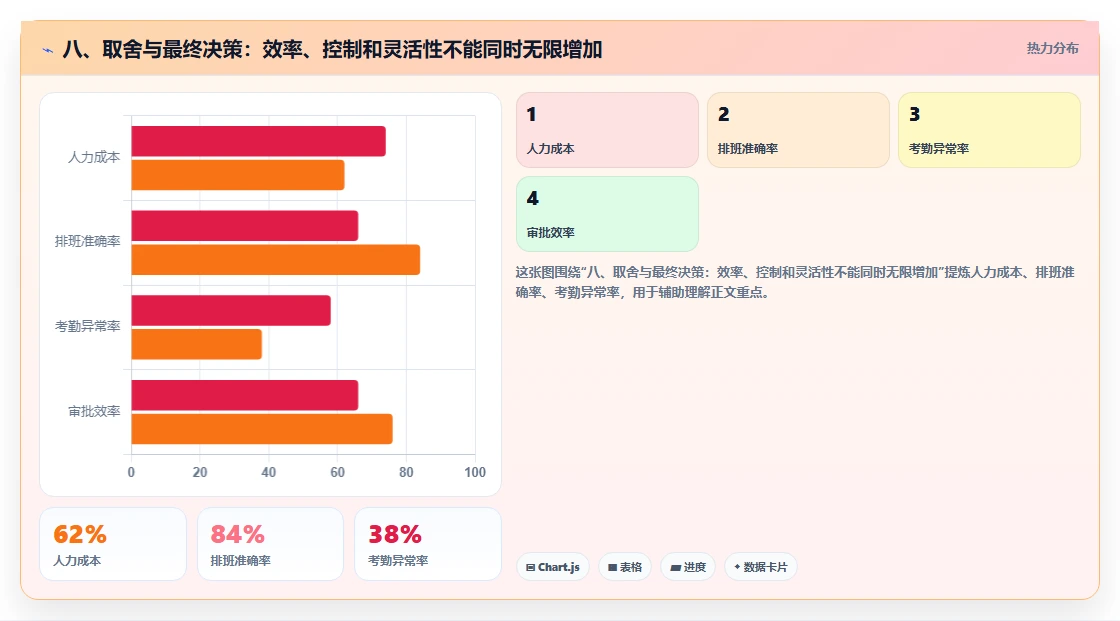Click the x-axis value 100
Screen dimensions: 1120x621
click(475, 472)
